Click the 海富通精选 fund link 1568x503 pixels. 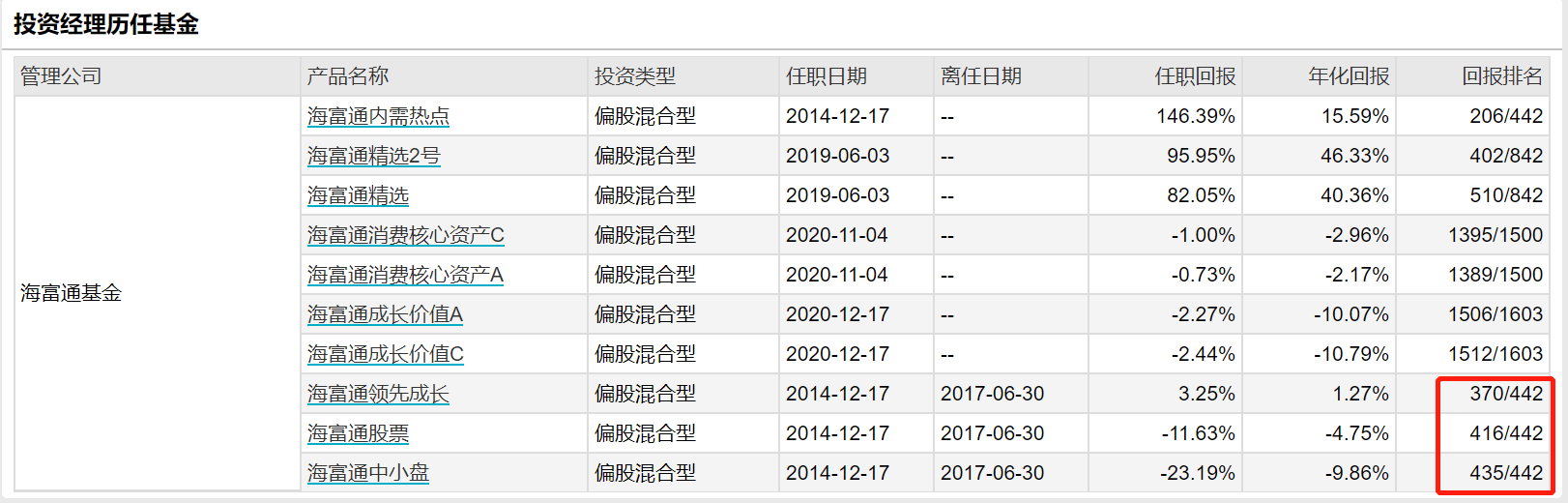(358, 195)
